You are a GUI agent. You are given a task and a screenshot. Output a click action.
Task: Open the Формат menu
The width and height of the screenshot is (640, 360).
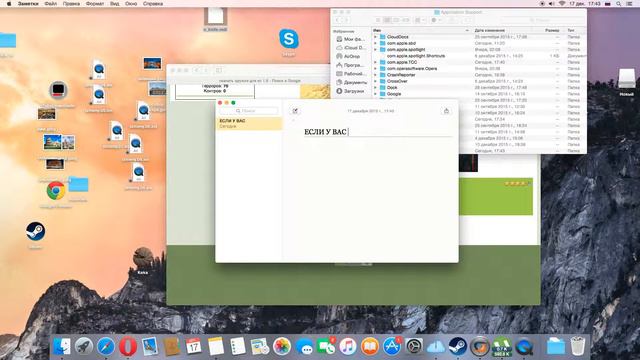[x=95, y=4]
